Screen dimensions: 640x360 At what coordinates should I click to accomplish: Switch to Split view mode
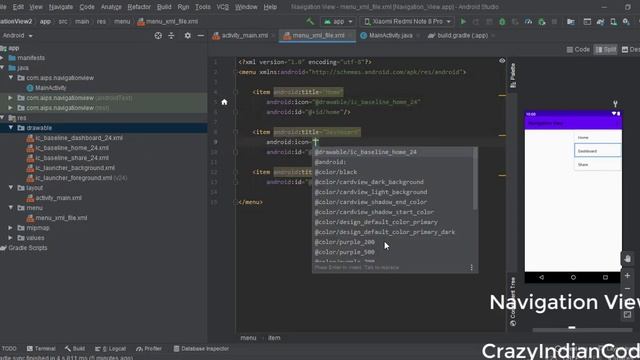coord(606,49)
